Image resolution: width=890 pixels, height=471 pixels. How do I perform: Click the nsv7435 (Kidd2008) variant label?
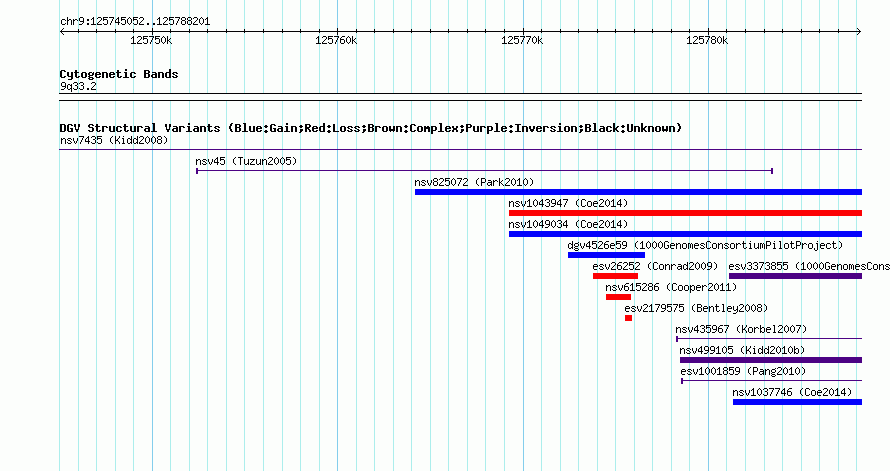(114, 140)
